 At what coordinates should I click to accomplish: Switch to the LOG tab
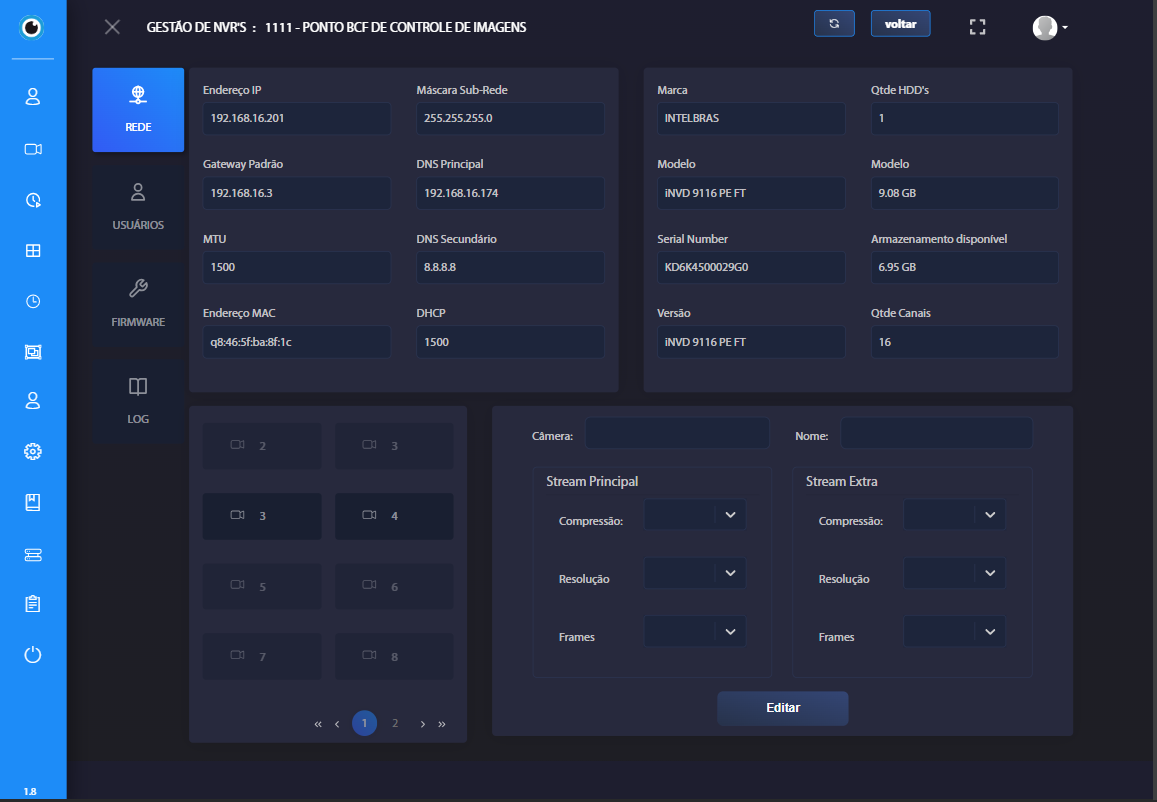[138, 401]
